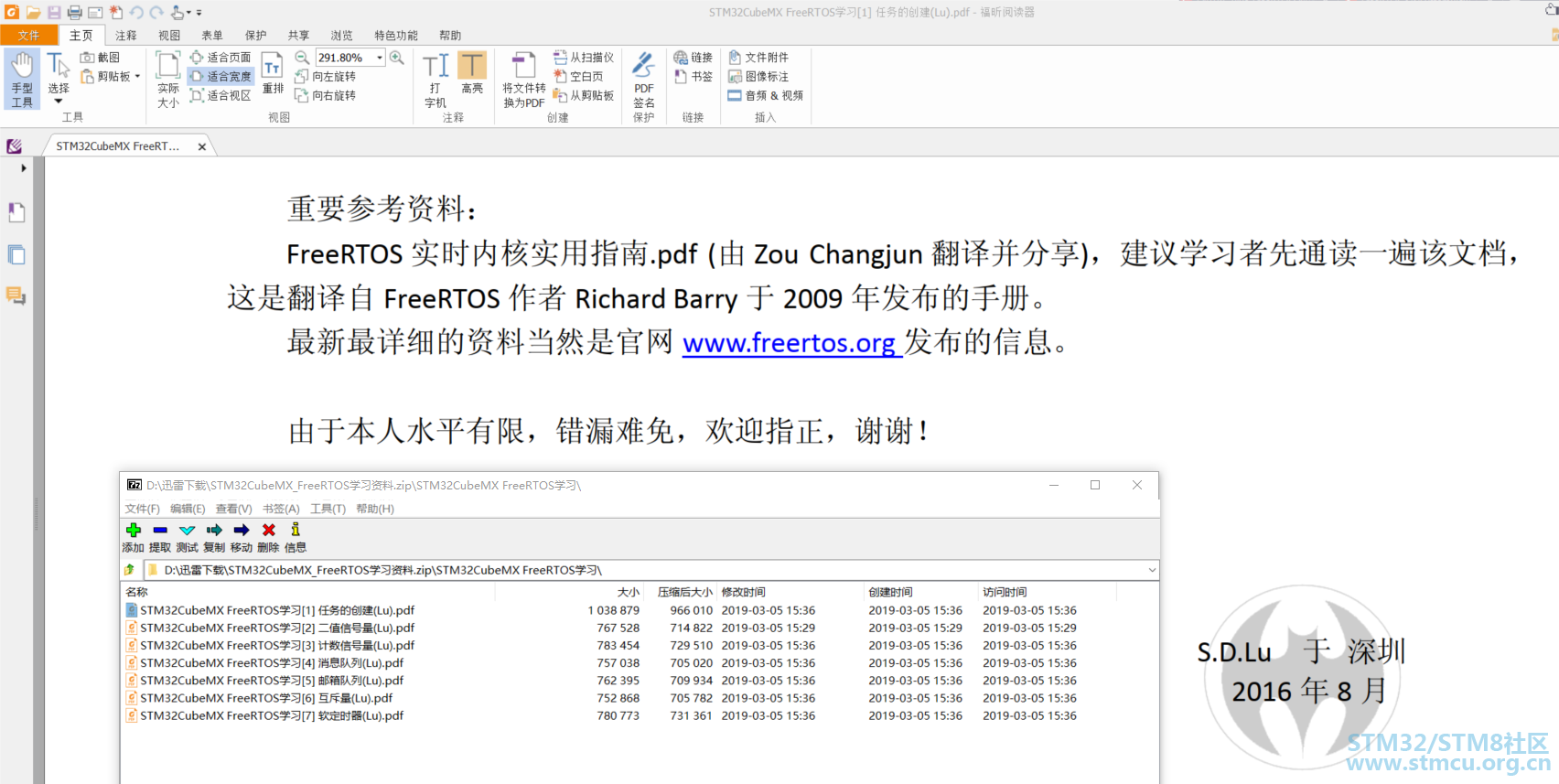Image resolution: width=1559 pixels, height=784 pixels.
Task: Insert a File Attachment (文件附件)
Action: point(758,58)
